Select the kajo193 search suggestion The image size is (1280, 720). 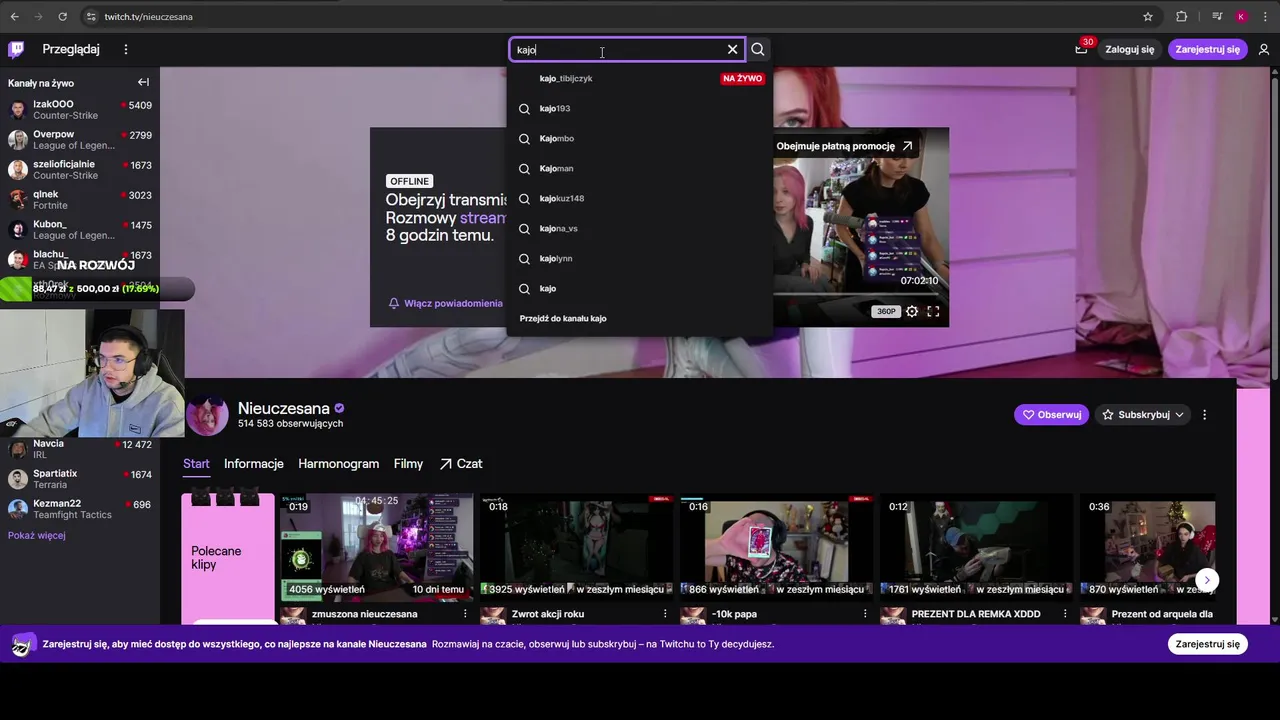640,108
